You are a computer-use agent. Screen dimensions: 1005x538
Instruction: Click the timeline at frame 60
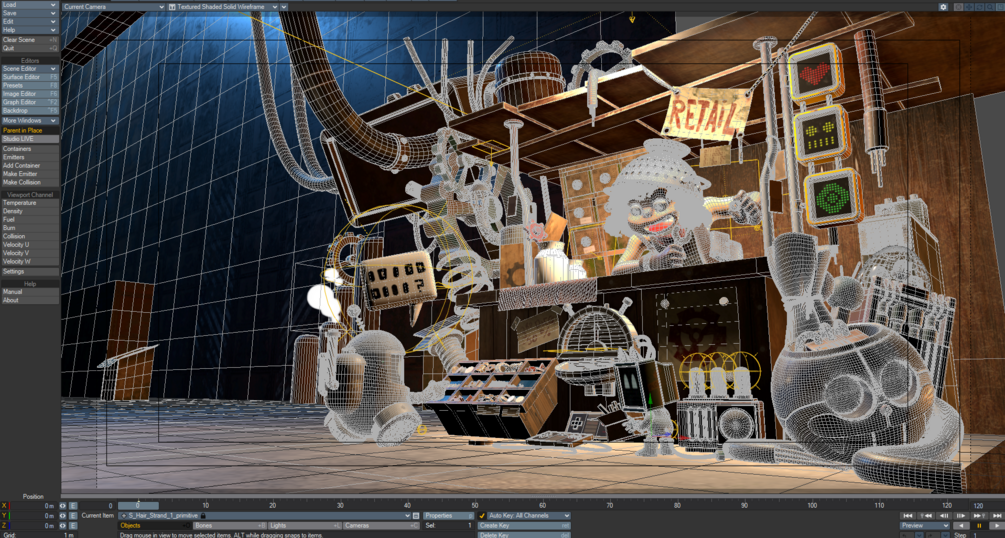point(542,506)
